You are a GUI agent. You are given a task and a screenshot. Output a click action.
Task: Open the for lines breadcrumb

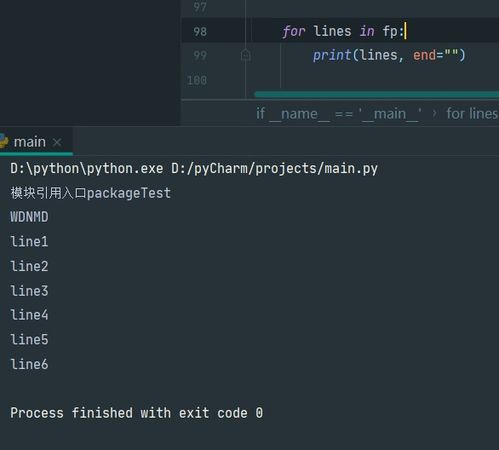[472, 114]
